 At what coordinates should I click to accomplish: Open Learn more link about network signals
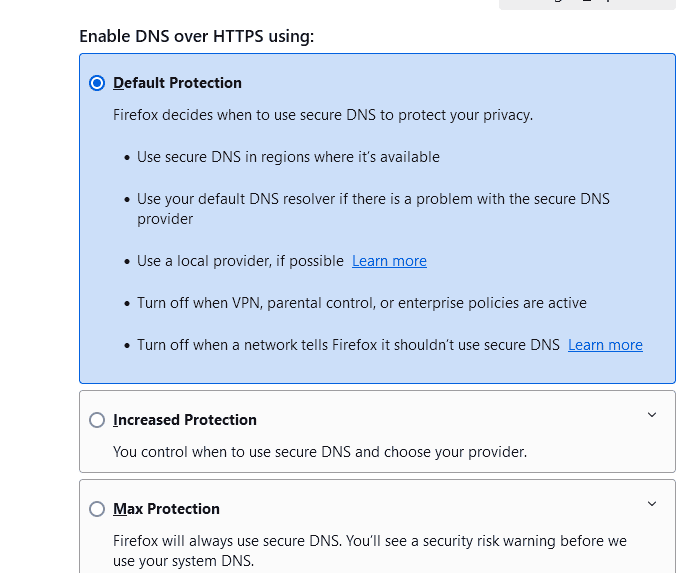(605, 345)
